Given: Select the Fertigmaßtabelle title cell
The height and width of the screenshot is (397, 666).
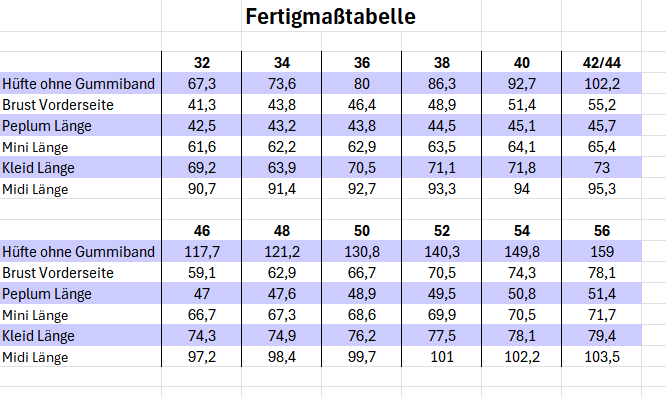Looking at the screenshot, I should tap(330, 17).
